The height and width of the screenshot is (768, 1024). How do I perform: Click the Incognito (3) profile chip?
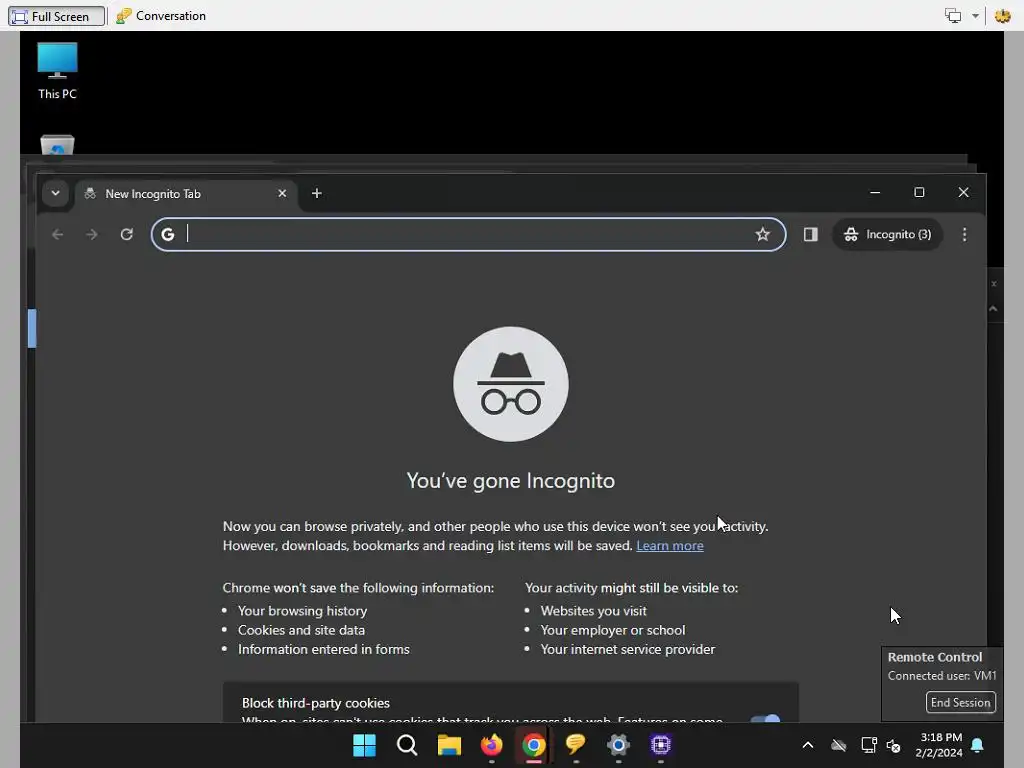(x=887, y=234)
